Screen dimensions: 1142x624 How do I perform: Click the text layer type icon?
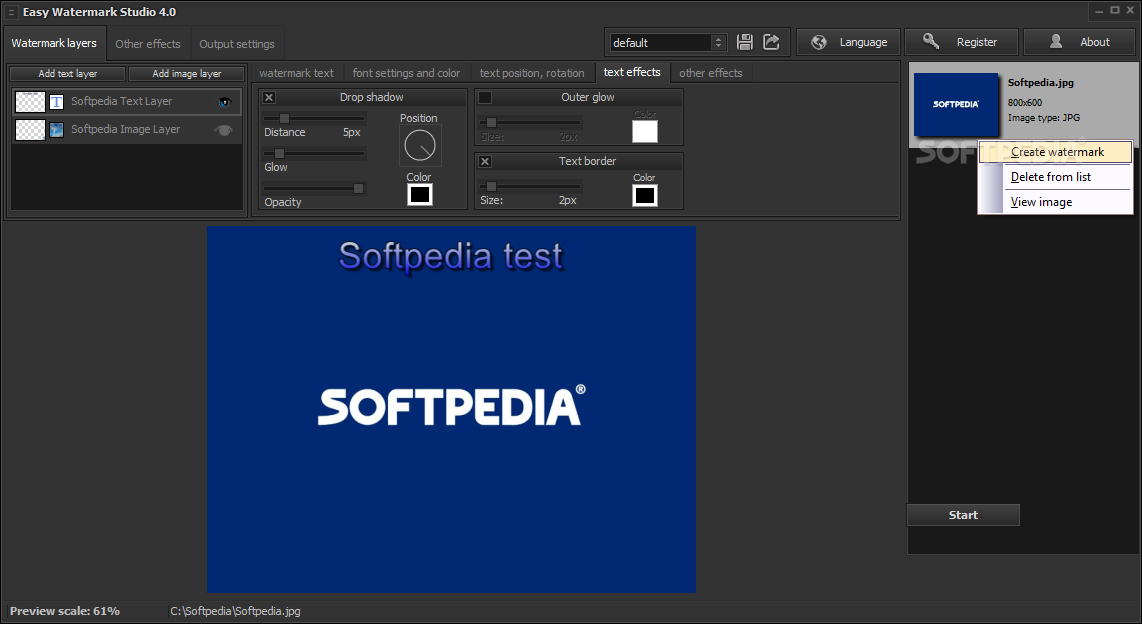click(x=56, y=102)
